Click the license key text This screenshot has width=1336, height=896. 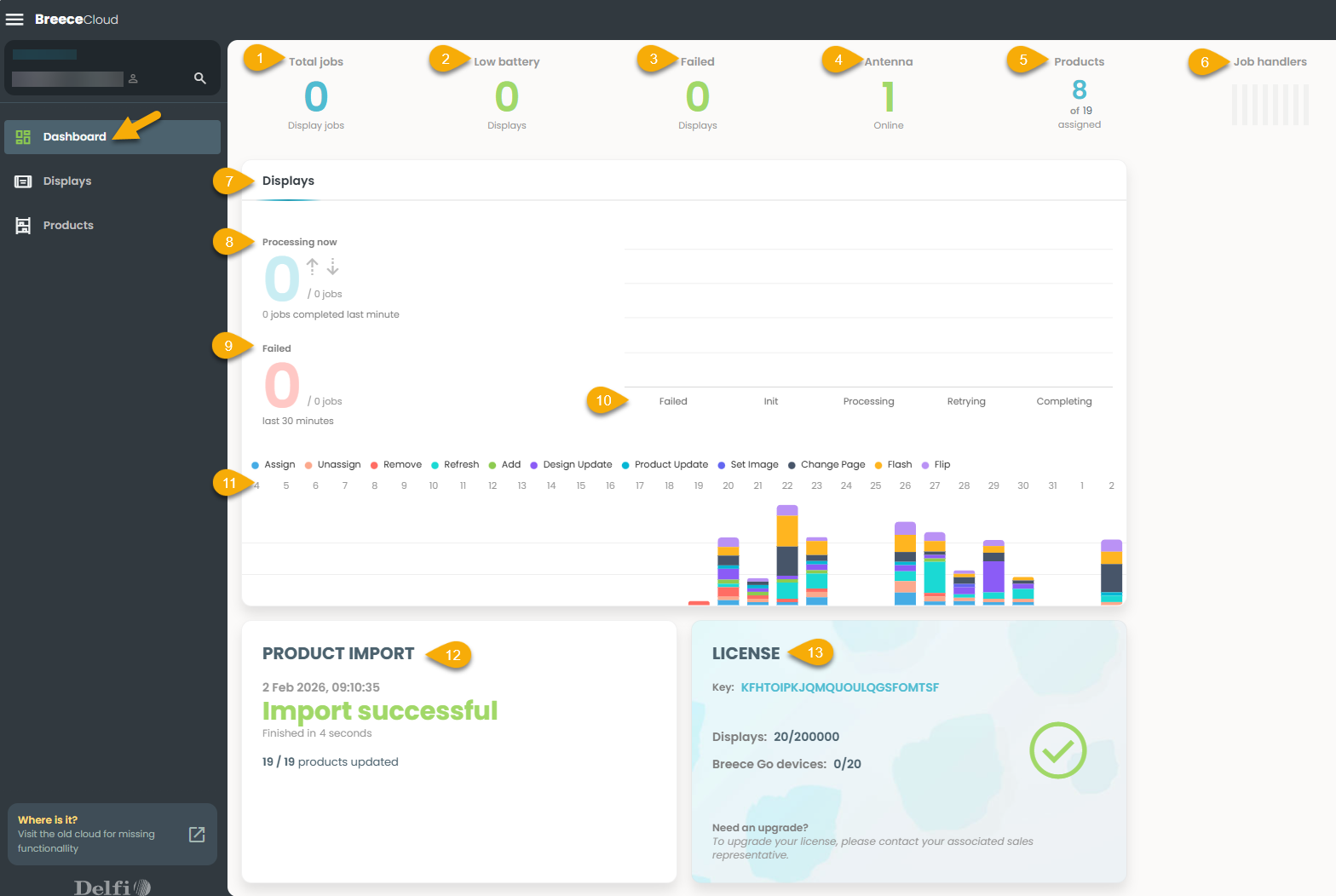pyautogui.click(x=839, y=687)
